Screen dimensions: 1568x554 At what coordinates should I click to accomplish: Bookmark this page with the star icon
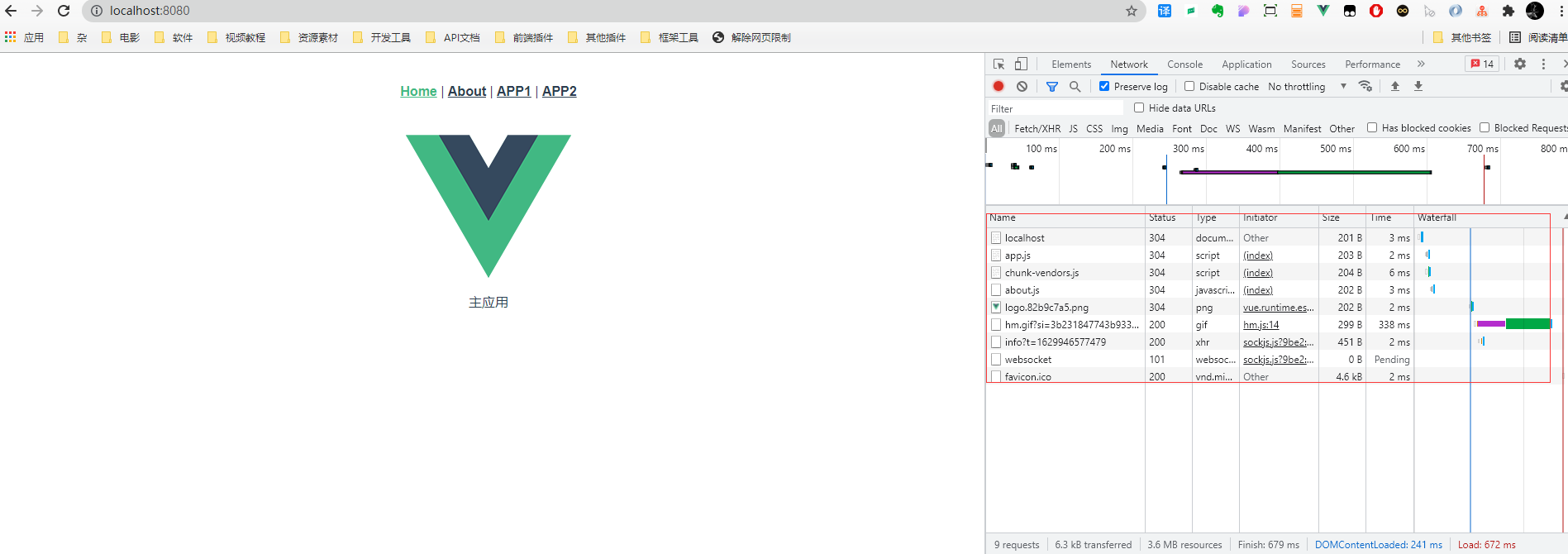(1131, 11)
